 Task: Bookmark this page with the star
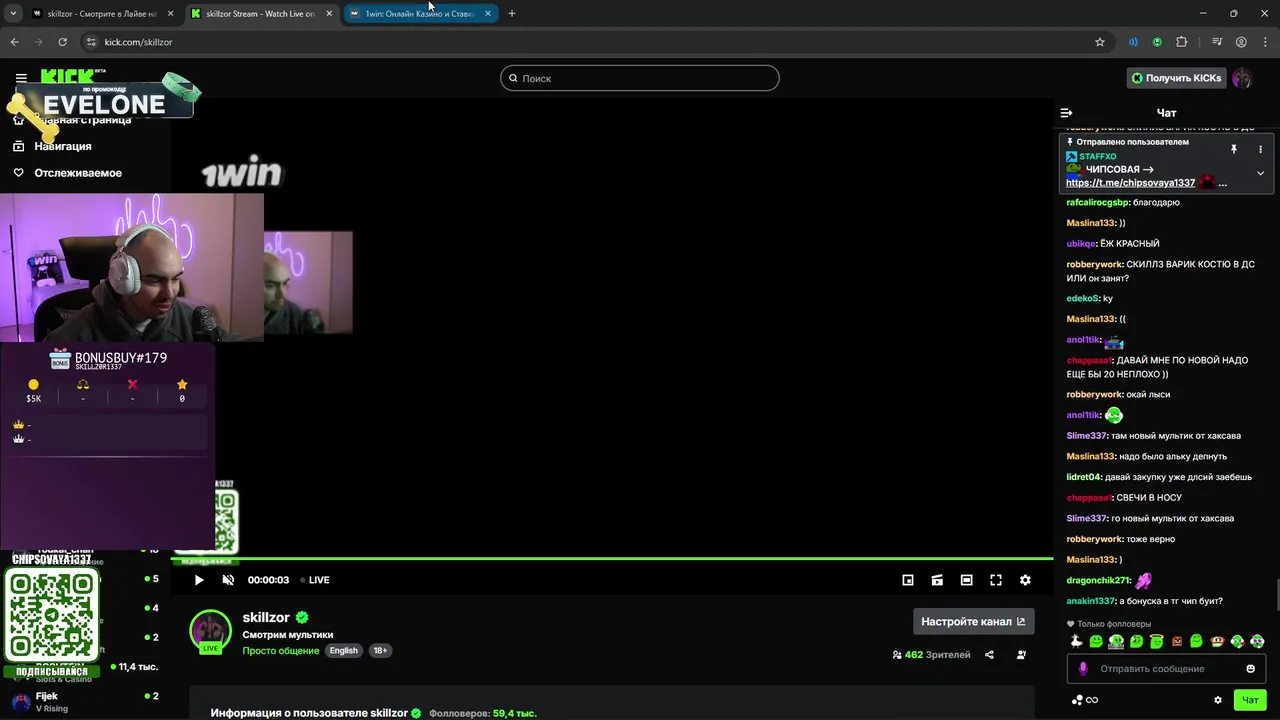pos(1100,42)
